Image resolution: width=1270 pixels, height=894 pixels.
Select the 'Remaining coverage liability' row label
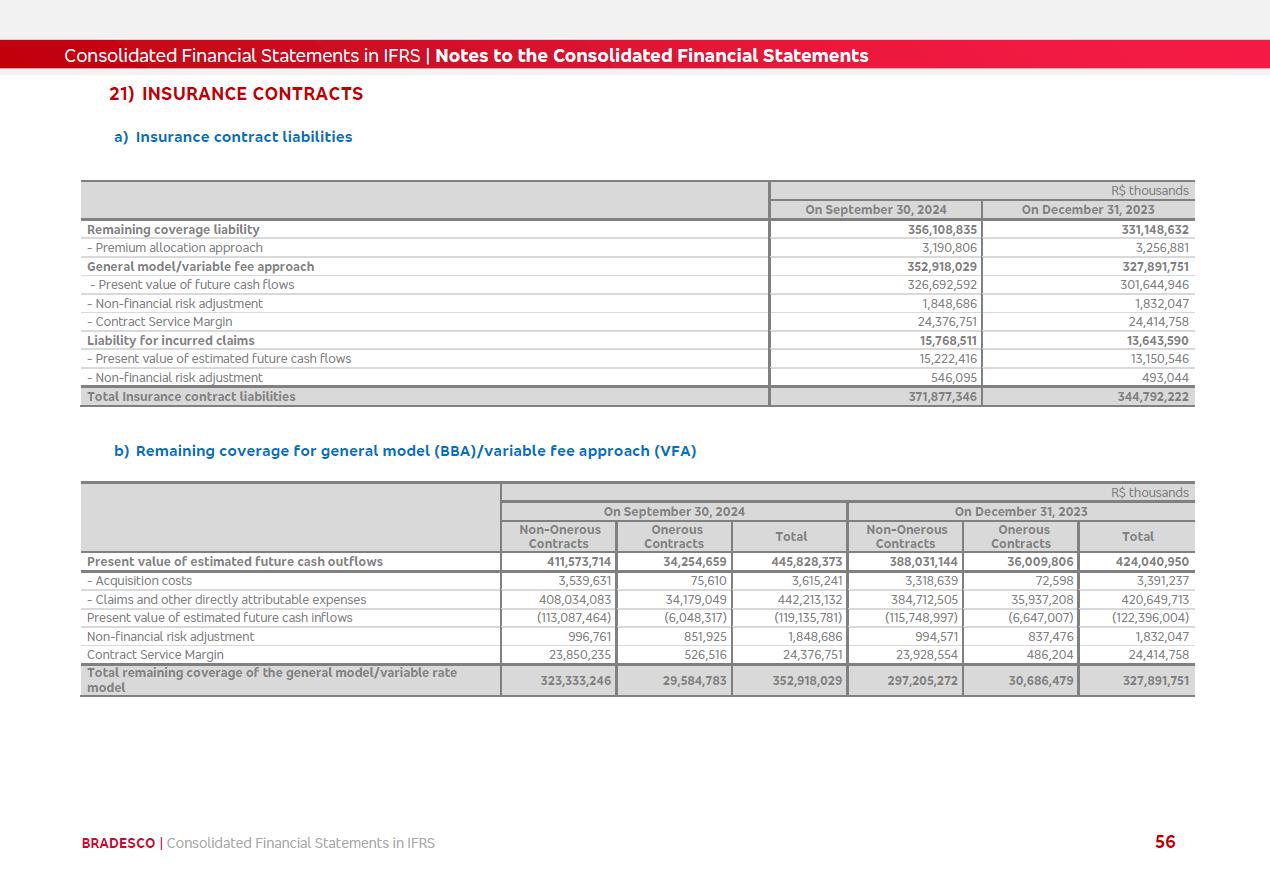click(173, 230)
